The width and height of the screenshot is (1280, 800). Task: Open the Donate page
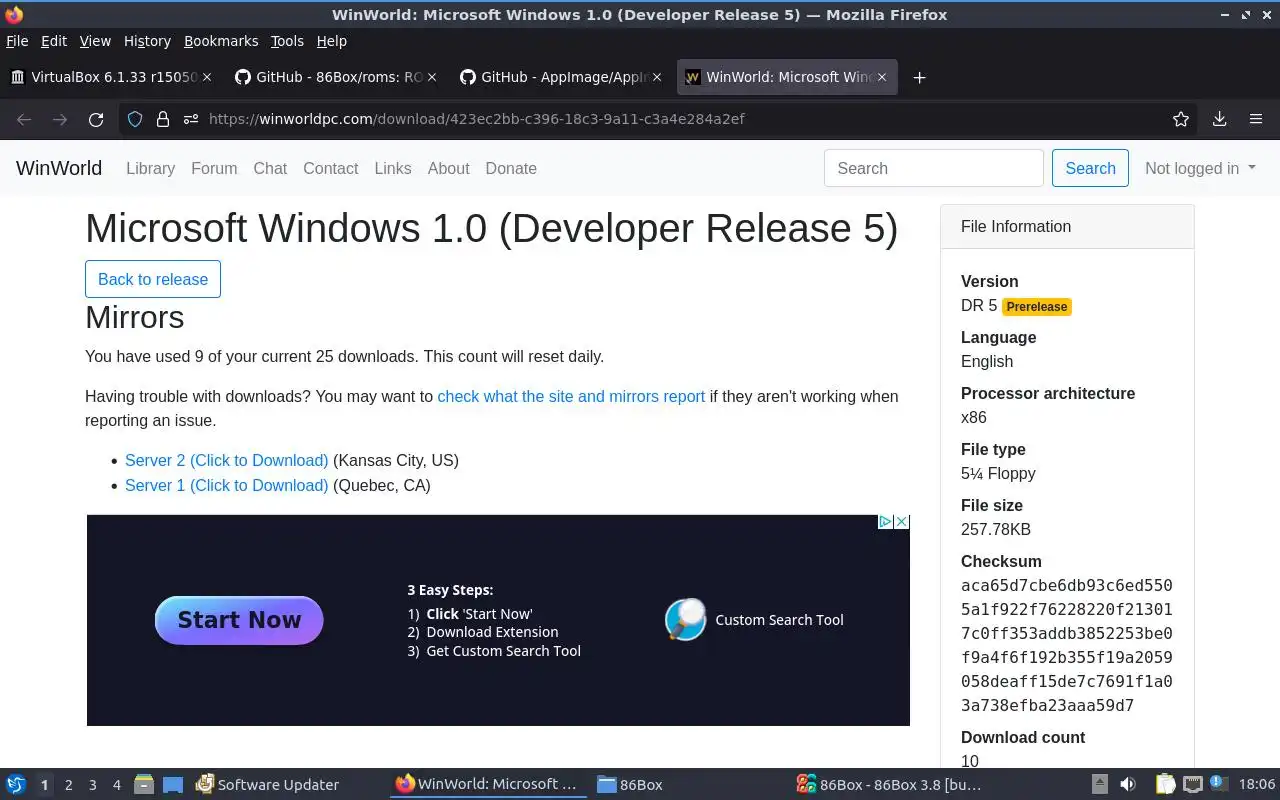pyautogui.click(x=511, y=168)
